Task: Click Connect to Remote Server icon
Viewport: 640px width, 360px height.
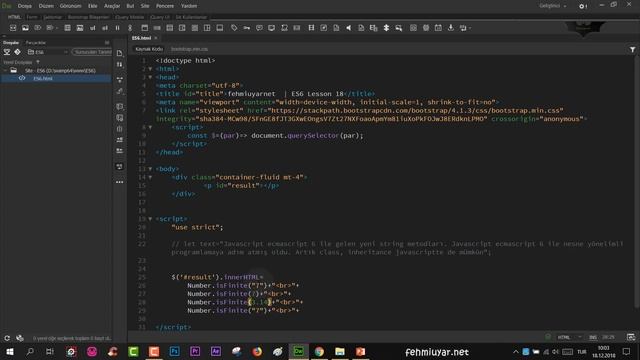Action: coord(7,52)
